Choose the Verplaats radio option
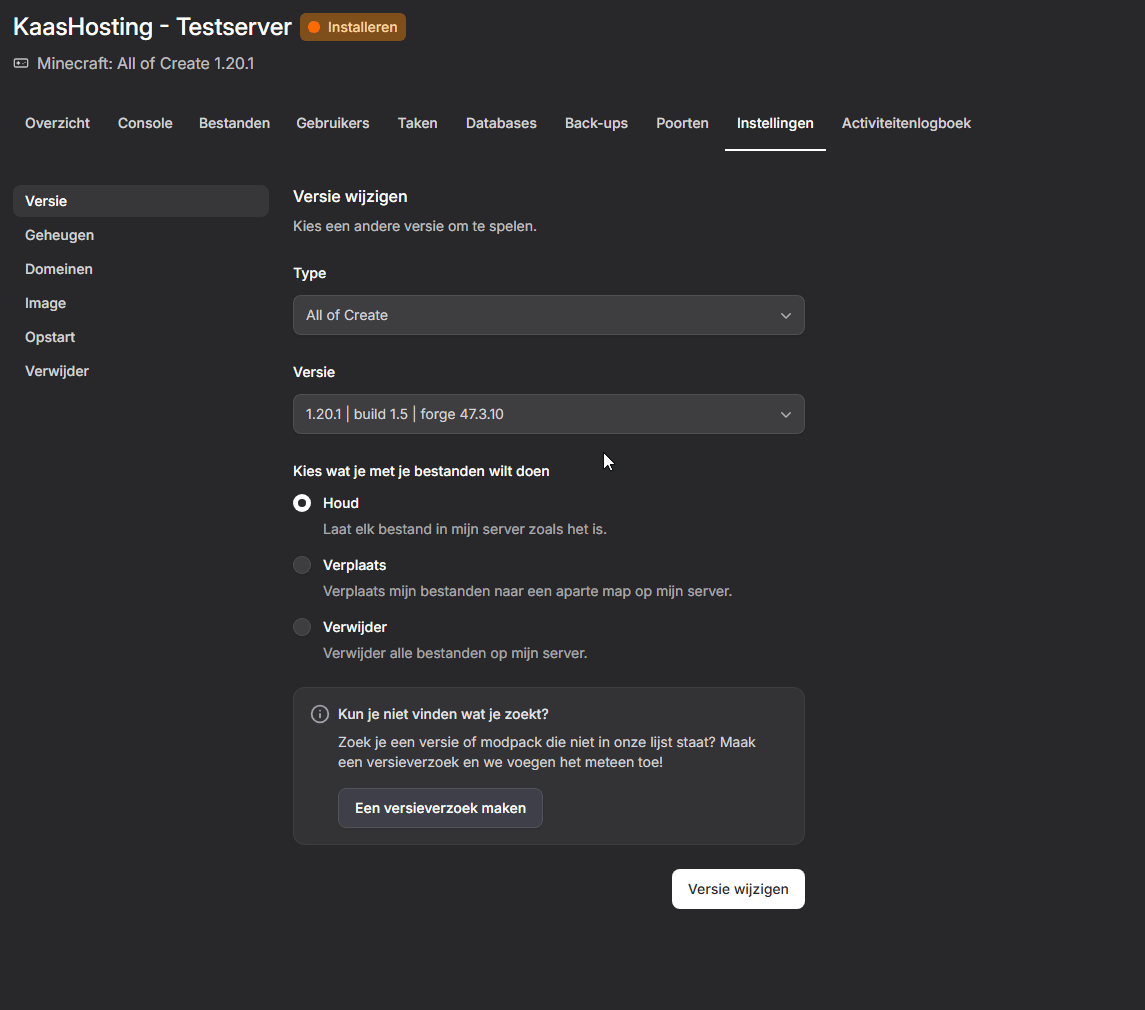The height and width of the screenshot is (1010, 1145). 302,565
